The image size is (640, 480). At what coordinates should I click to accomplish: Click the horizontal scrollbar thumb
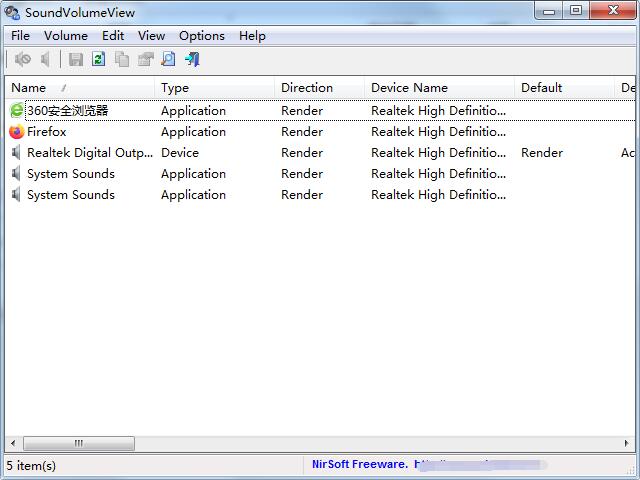pyautogui.click(x=79, y=443)
